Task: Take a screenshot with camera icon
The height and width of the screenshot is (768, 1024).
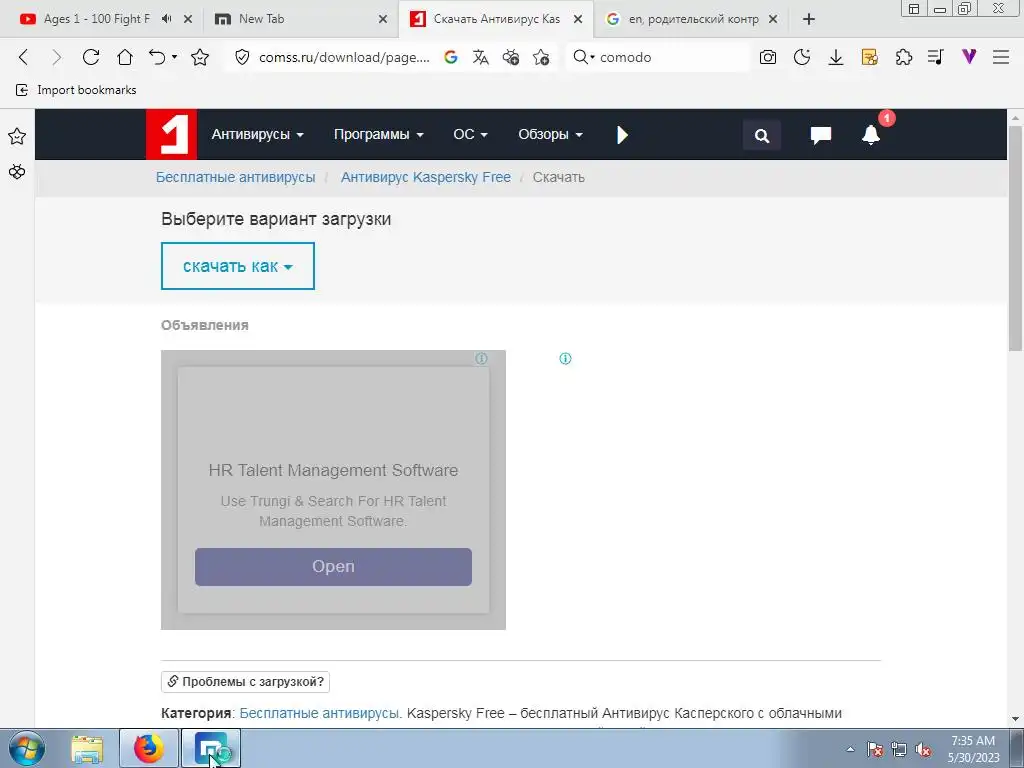Action: (768, 57)
